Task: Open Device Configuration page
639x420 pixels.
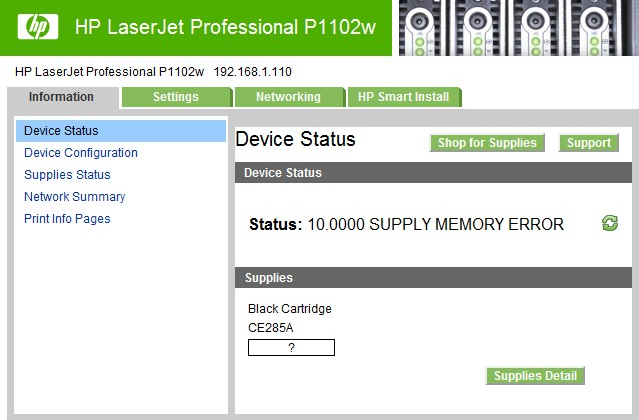Action: coord(81,153)
